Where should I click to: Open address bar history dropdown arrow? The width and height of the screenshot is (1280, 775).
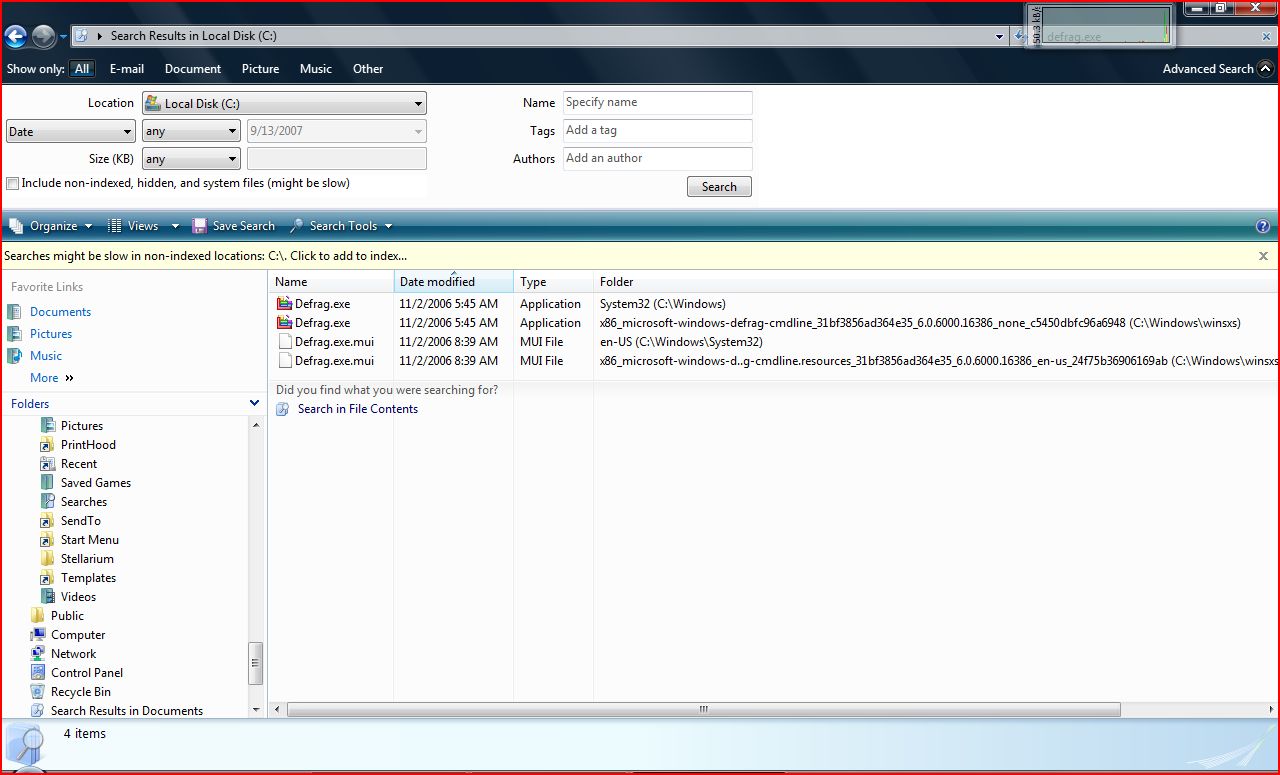999,37
